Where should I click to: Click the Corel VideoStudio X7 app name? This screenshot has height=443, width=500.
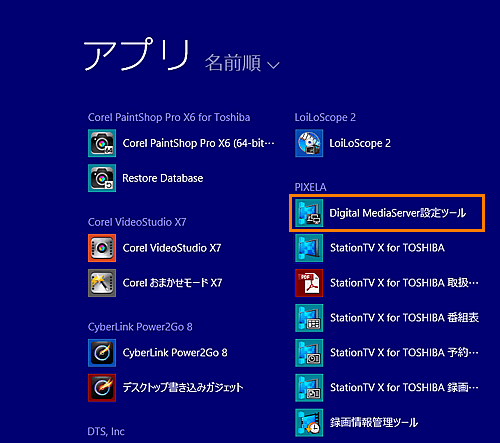pyautogui.click(x=172, y=248)
